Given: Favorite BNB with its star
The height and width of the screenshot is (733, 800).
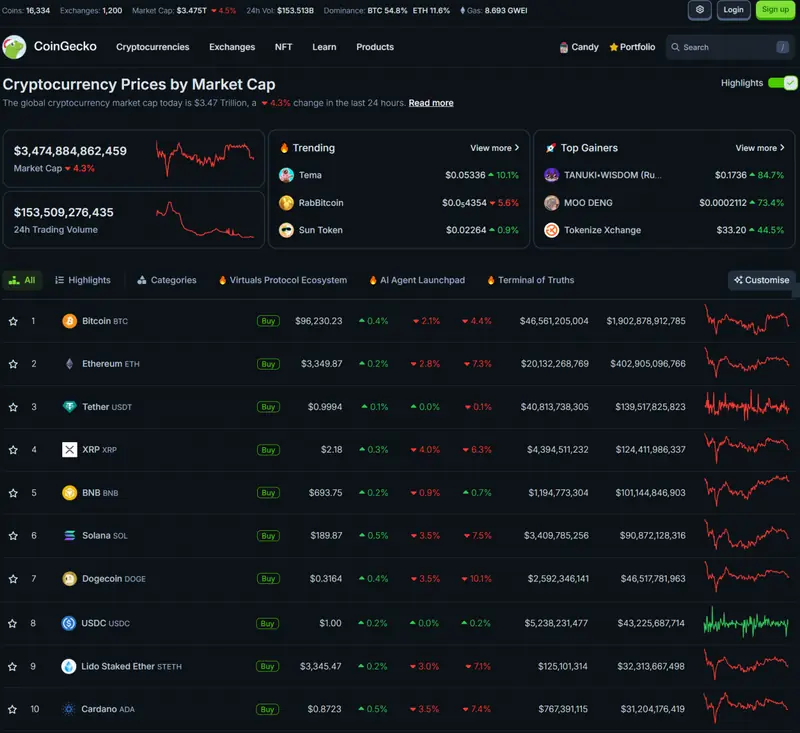Looking at the screenshot, I should [13, 493].
